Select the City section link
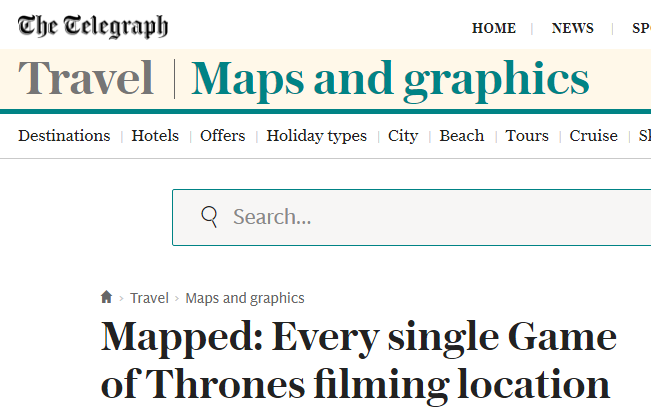 tap(403, 136)
